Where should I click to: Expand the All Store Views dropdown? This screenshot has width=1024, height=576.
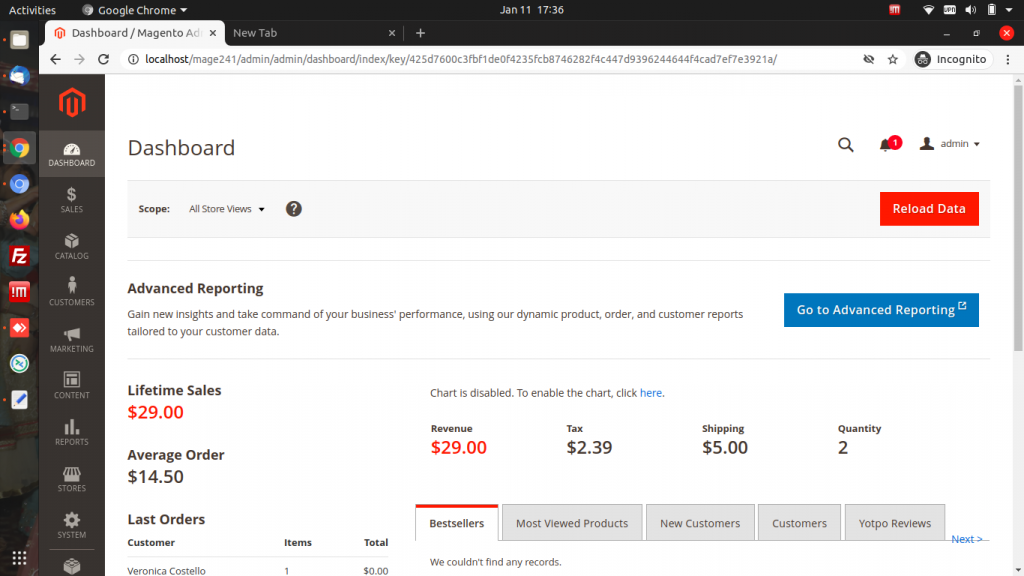click(x=227, y=209)
